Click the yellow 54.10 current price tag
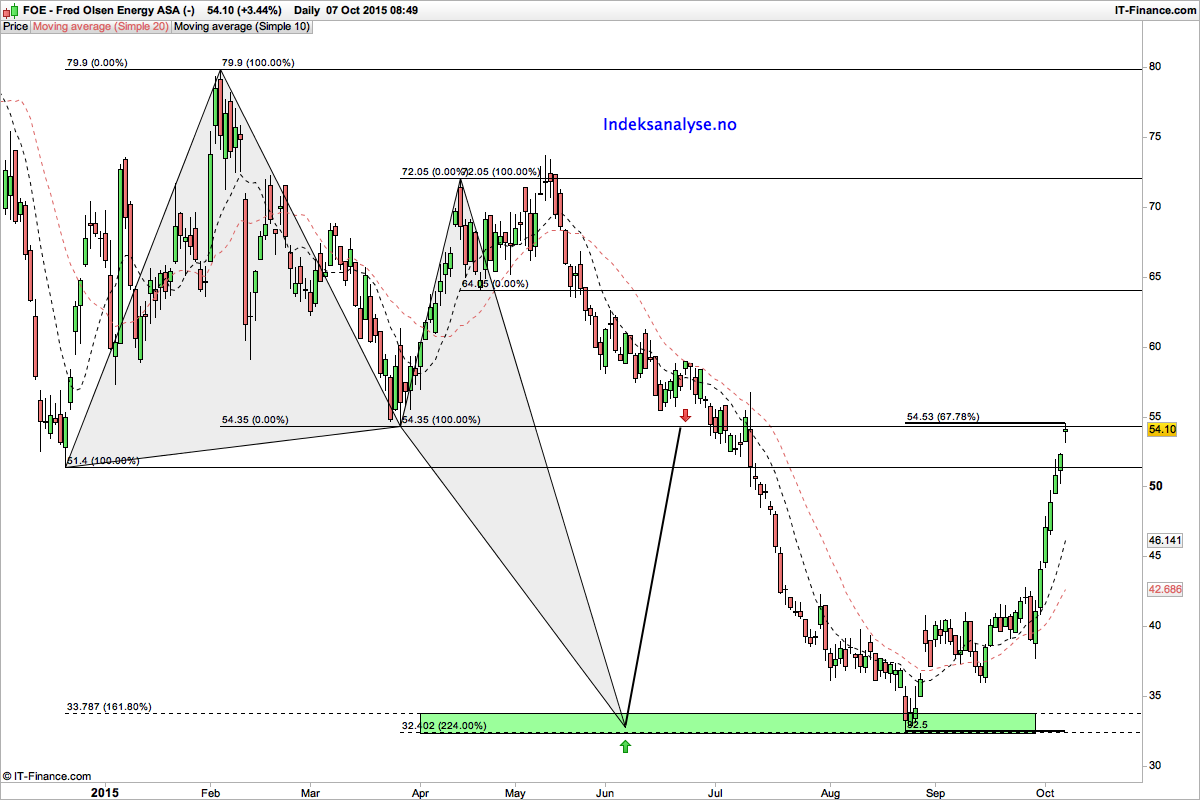This screenshot has height=800, width=1200. (1160, 429)
